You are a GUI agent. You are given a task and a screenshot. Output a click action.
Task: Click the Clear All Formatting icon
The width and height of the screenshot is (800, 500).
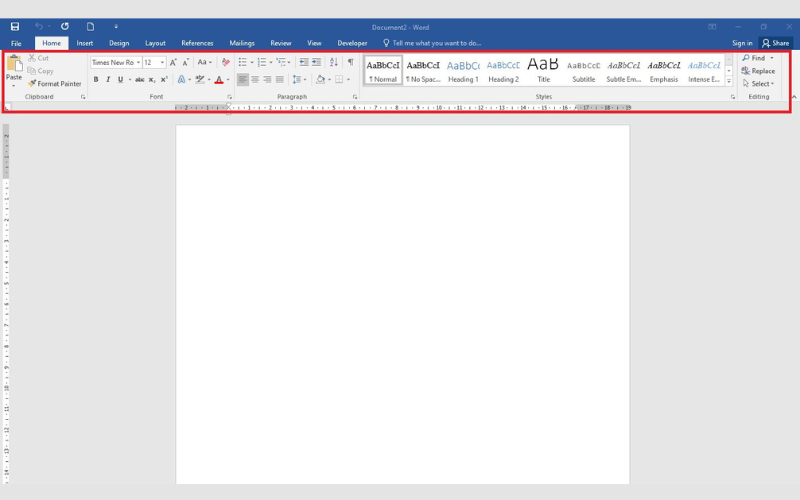pyautogui.click(x=225, y=62)
